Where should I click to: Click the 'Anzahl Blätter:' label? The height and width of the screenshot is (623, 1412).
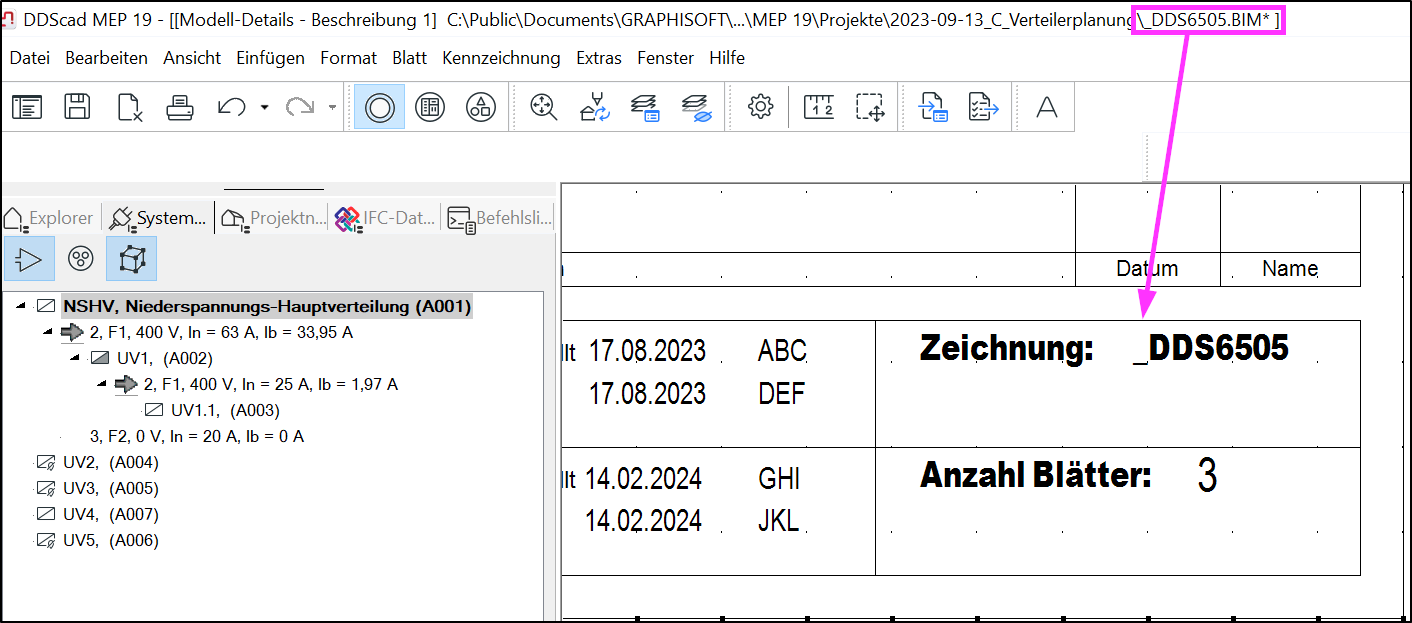point(1035,475)
